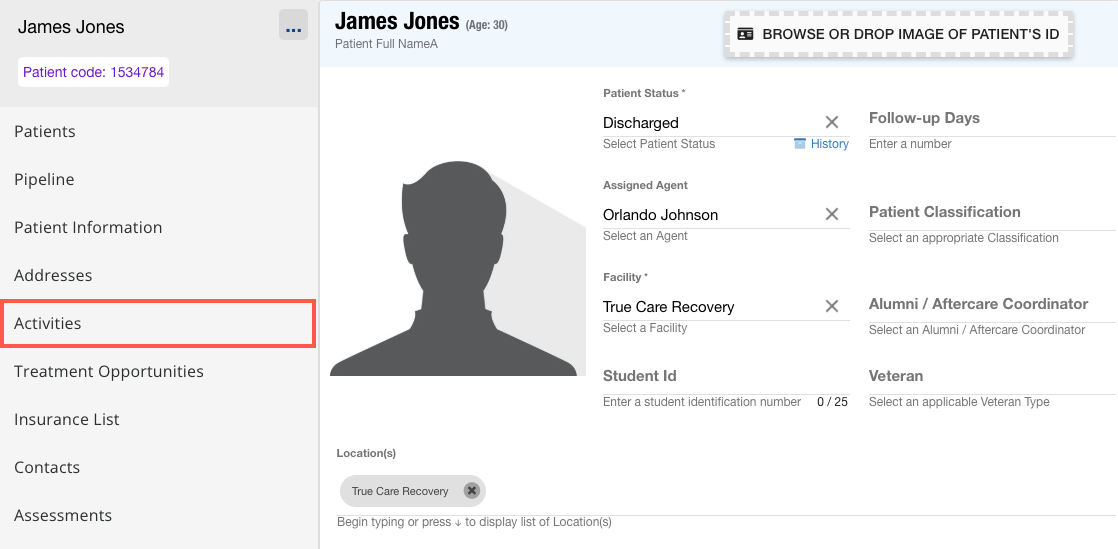Click Browse or Drop Image of Patient's ID
1118x549 pixels.
(x=909, y=34)
